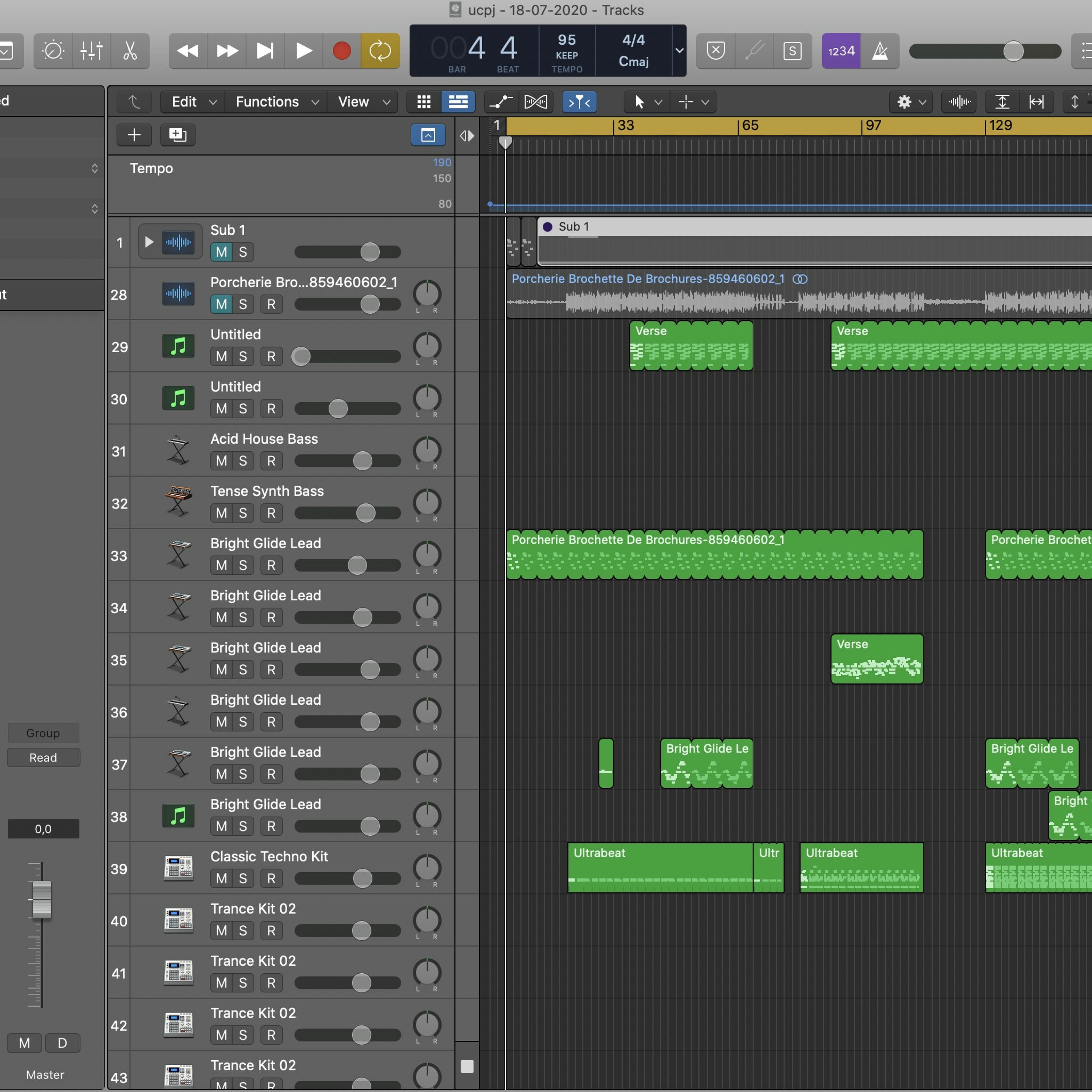The height and width of the screenshot is (1092, 1092).
Task: Click the Read automation button
Action: click(x=44, y=757)
